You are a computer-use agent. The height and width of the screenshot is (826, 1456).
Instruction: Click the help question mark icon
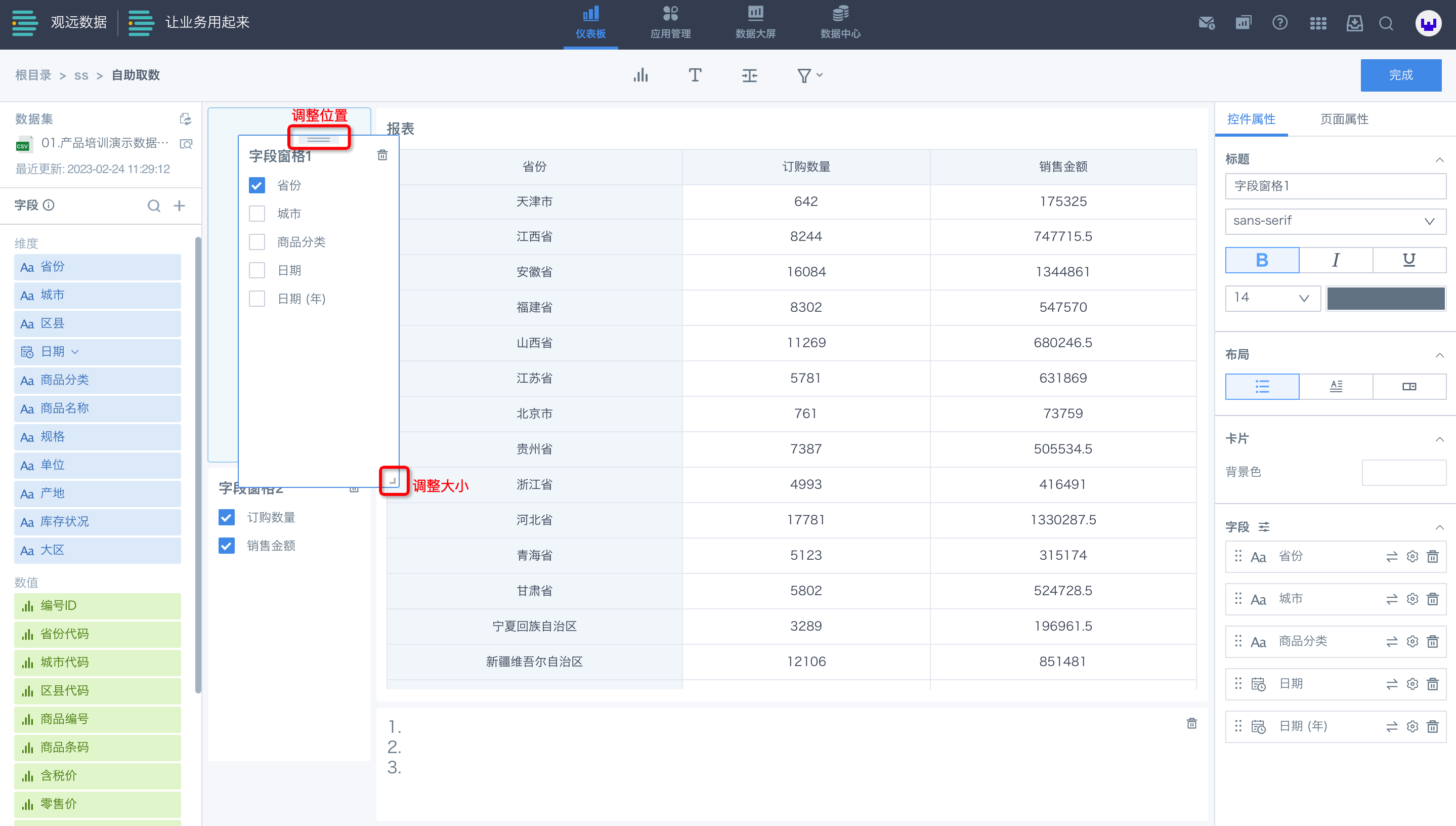click(1279, 23)
